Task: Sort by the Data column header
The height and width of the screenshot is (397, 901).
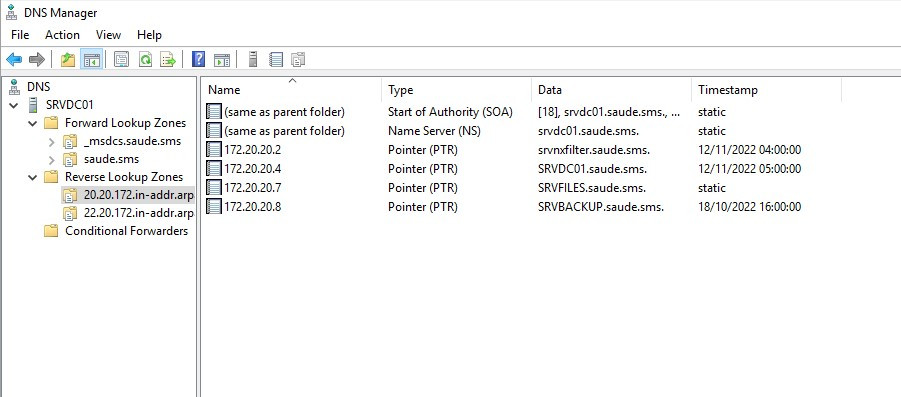Action: (x=611, y=90)
